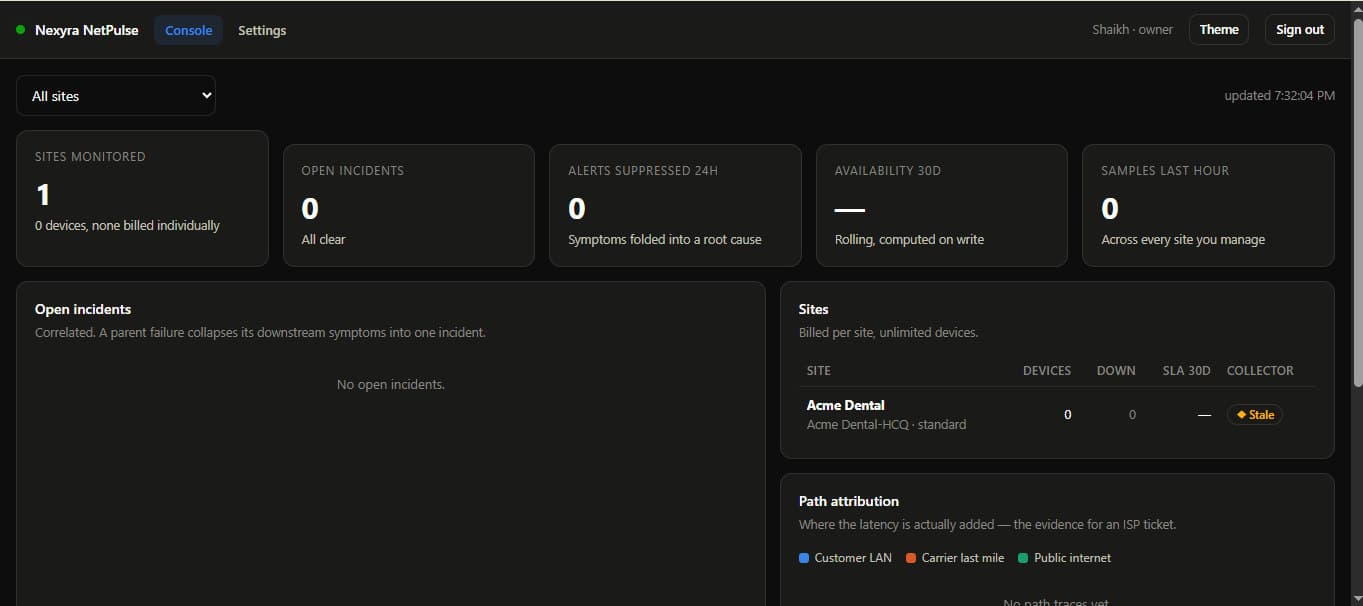Image resolution: width=1363 pixels, height=606 pixels.
Task: Click the Alerts Suppressed 24H card
Action: 675,205
